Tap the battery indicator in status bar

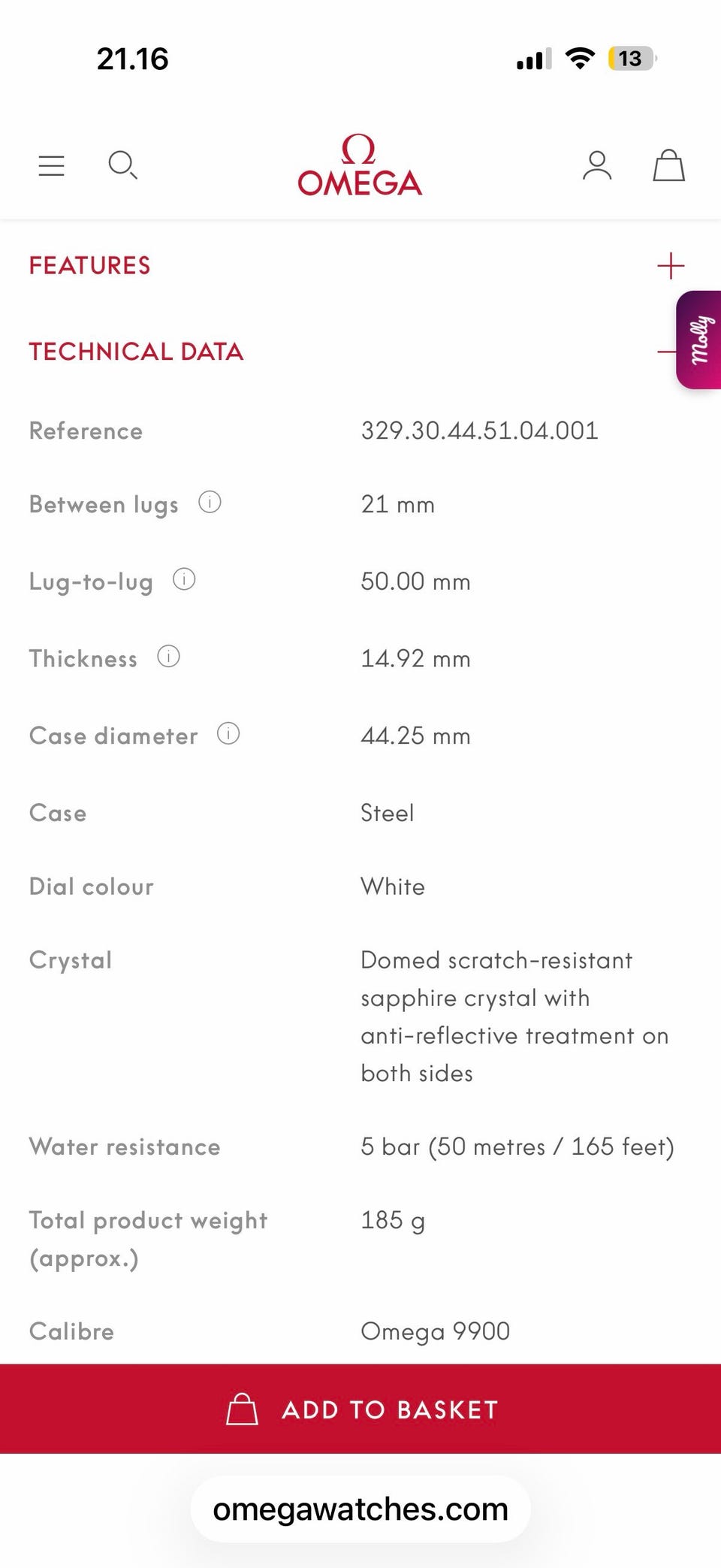pos(632,59)
